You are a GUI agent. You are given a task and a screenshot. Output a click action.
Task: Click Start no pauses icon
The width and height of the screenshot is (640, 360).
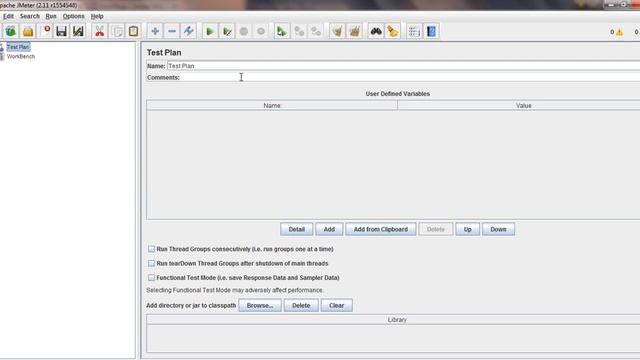tap(227, 31)
